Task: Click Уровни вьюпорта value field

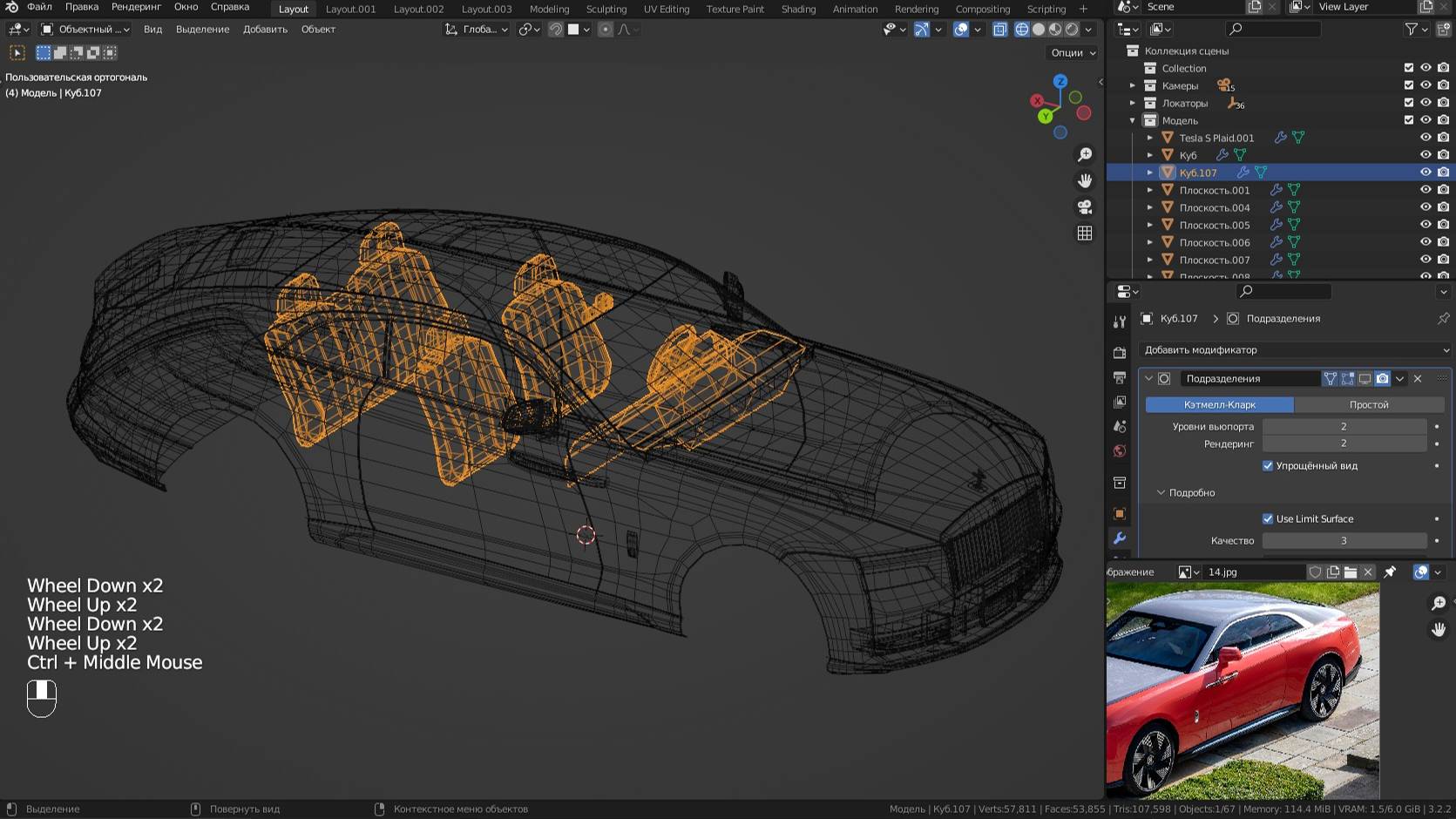Action: pyautogui.click(x=1344, y=426)
